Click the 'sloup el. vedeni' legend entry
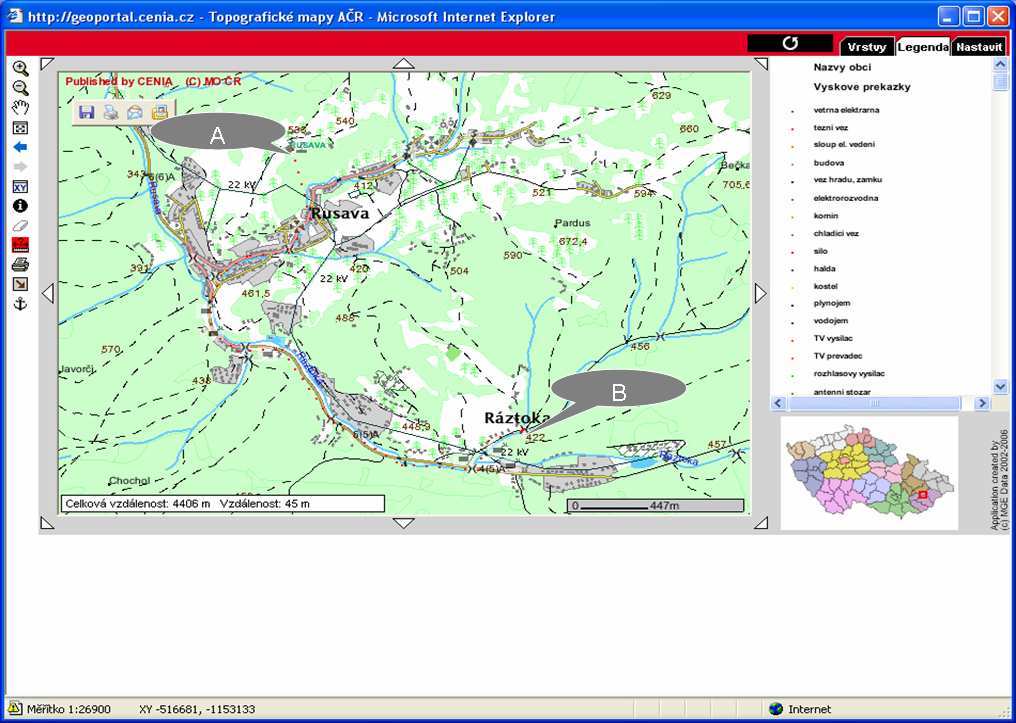1016x723 pixels. (x=844, y=144)
